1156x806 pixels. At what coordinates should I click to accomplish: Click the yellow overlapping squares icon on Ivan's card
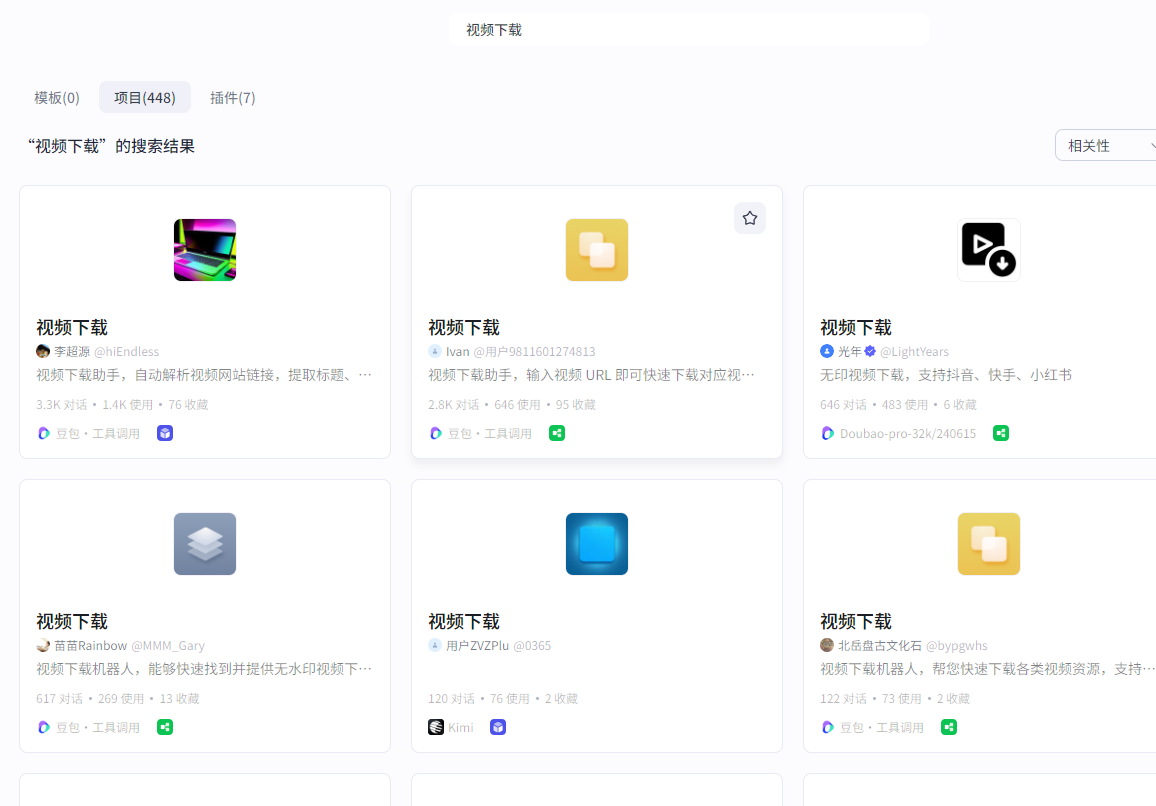[x=597, y=250]
